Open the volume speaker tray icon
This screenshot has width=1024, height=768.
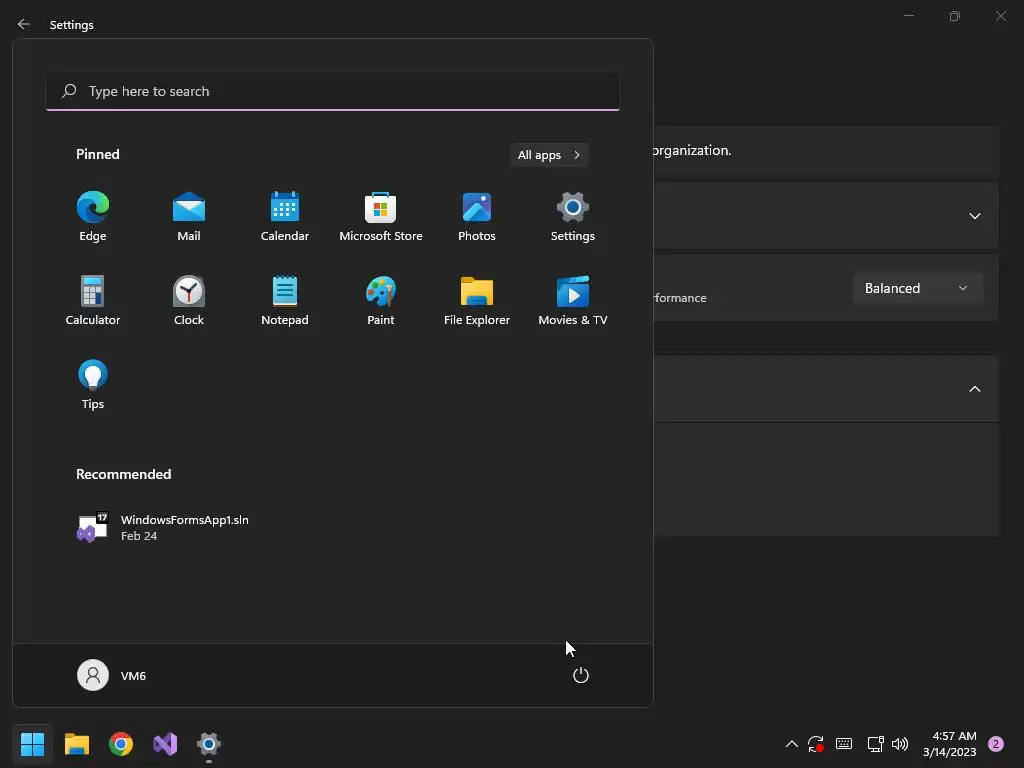point(900,744)
